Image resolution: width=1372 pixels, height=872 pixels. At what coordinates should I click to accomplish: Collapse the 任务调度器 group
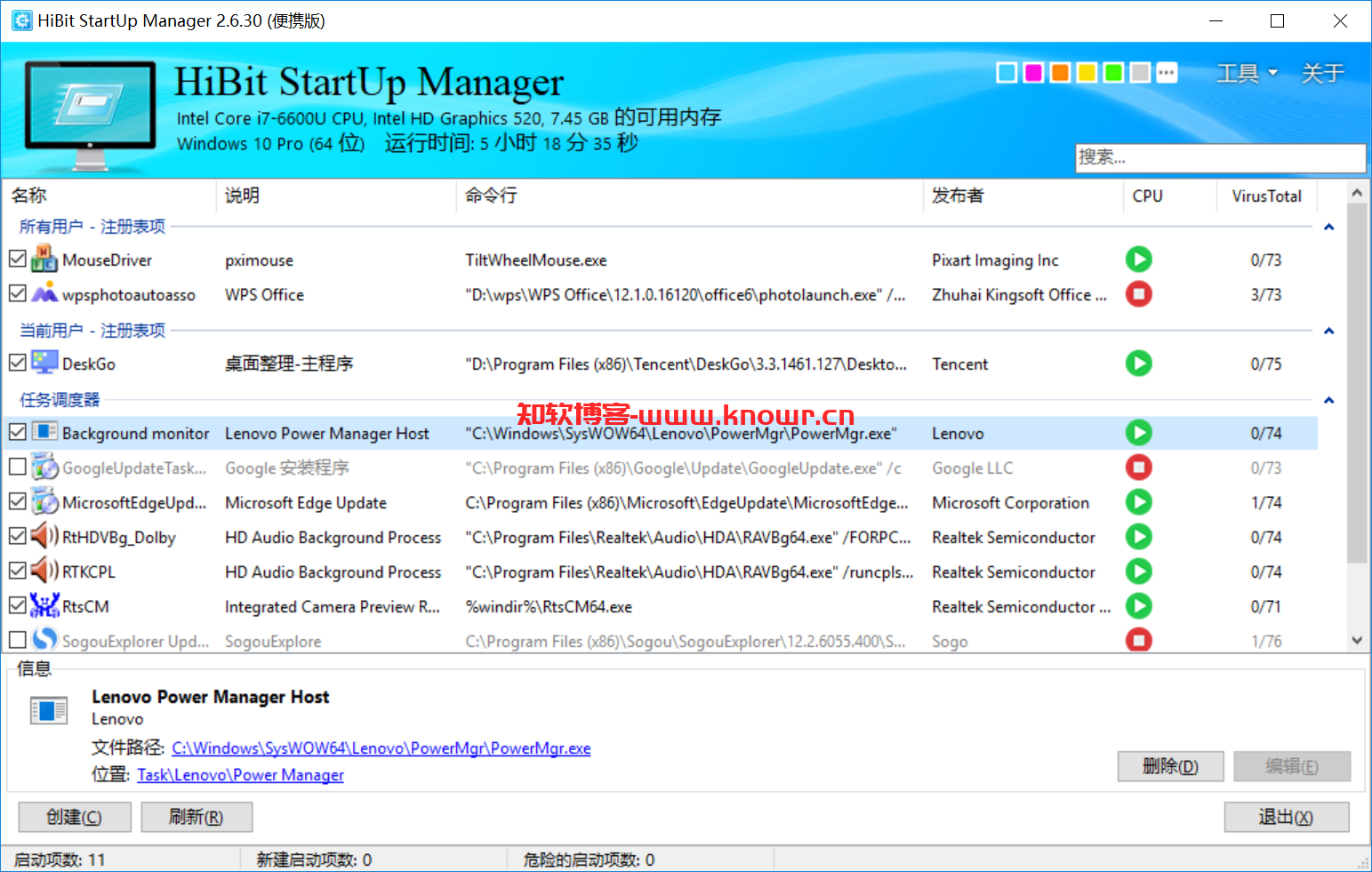(1328, 400)
